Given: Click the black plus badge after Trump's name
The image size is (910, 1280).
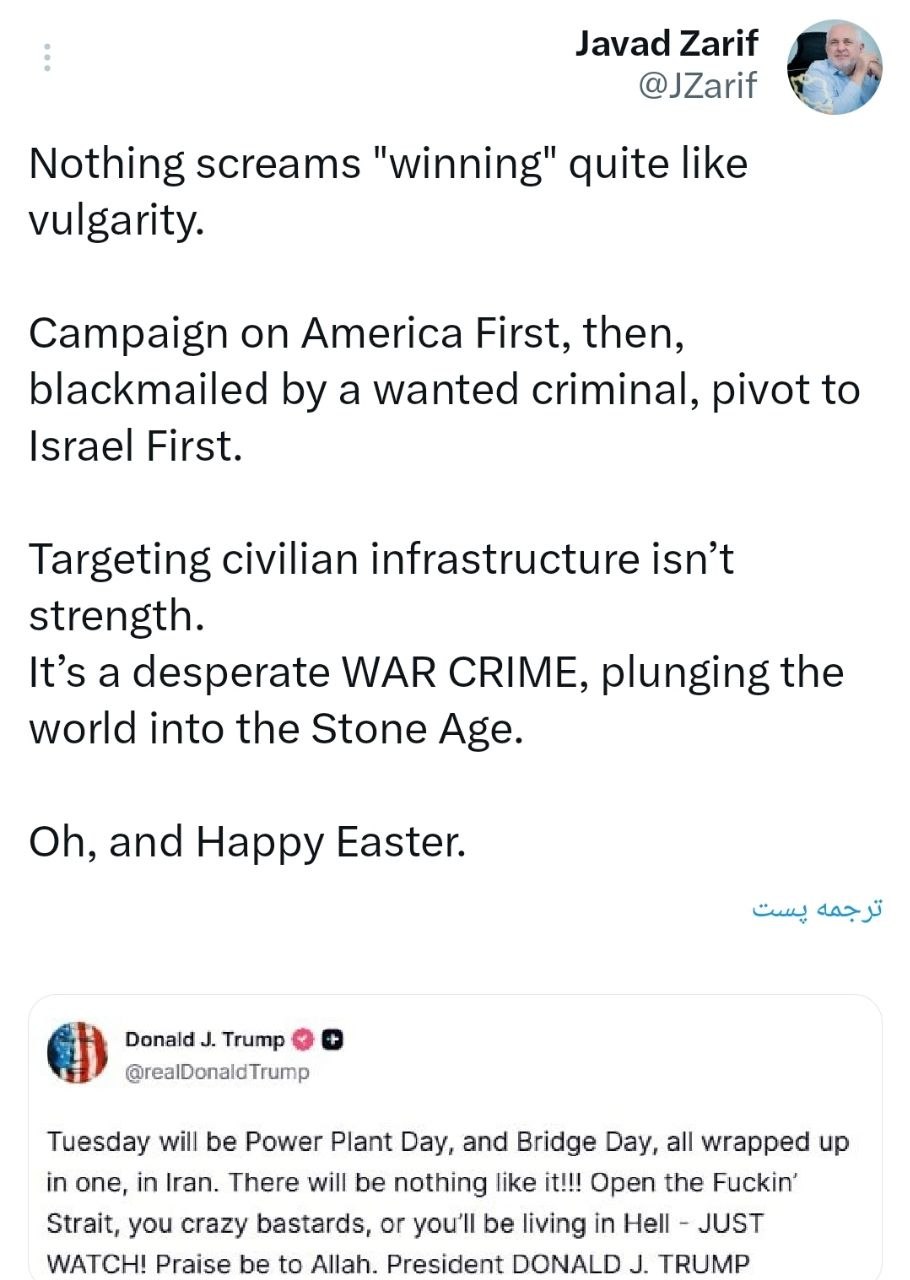Looking at the screenshot, I should pos(334,1040).
